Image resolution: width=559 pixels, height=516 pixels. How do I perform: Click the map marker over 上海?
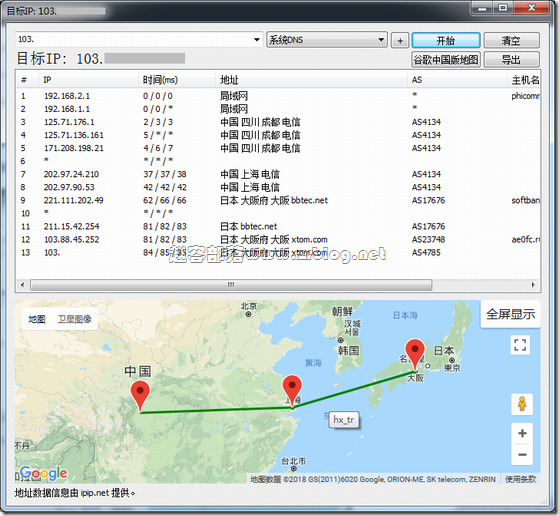(x=292, y=390)
